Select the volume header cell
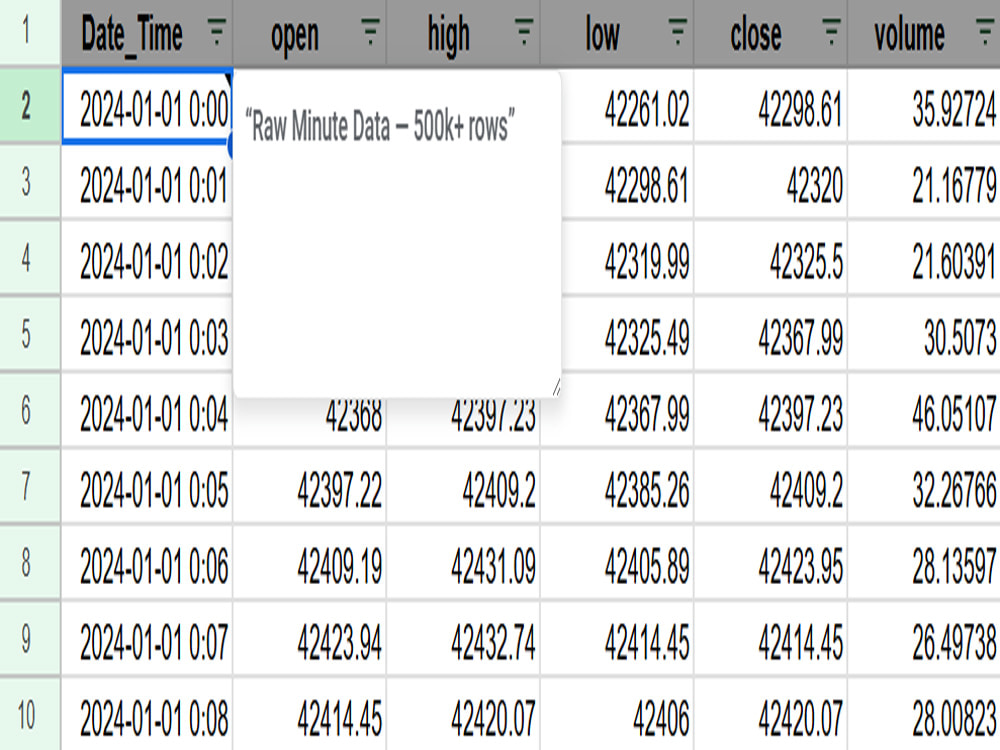Image resolution: width=1000 pixels, height=750 pixels. pyautogui.click(x=924, y=33)
